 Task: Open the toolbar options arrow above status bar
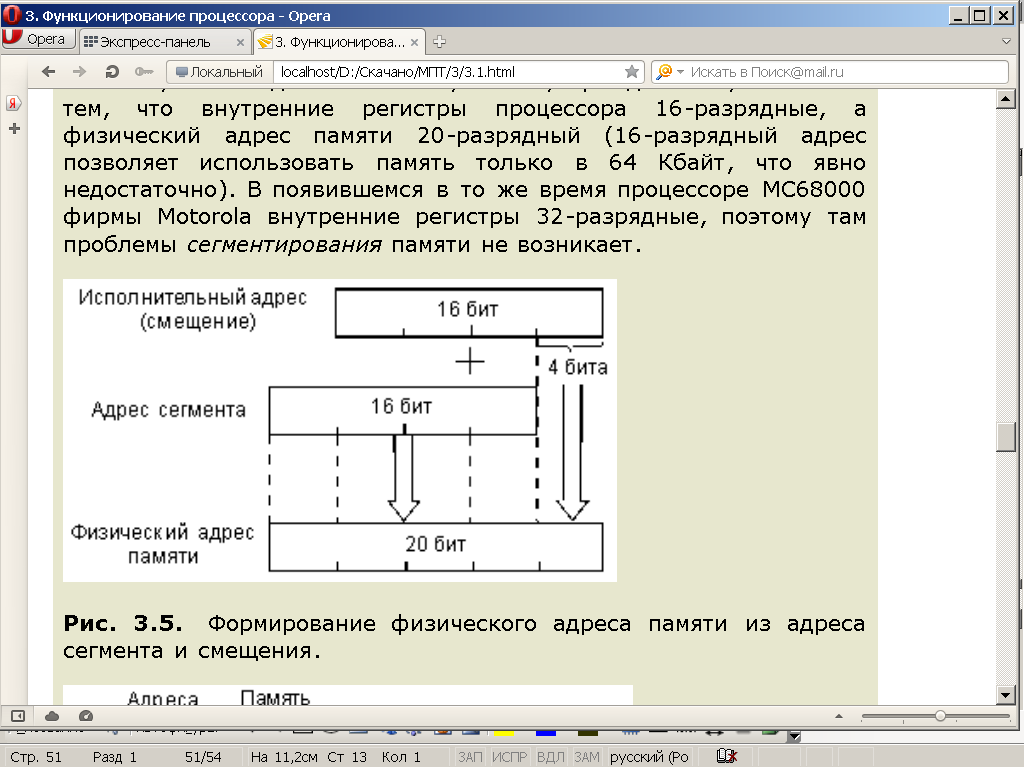coord(794,737)
